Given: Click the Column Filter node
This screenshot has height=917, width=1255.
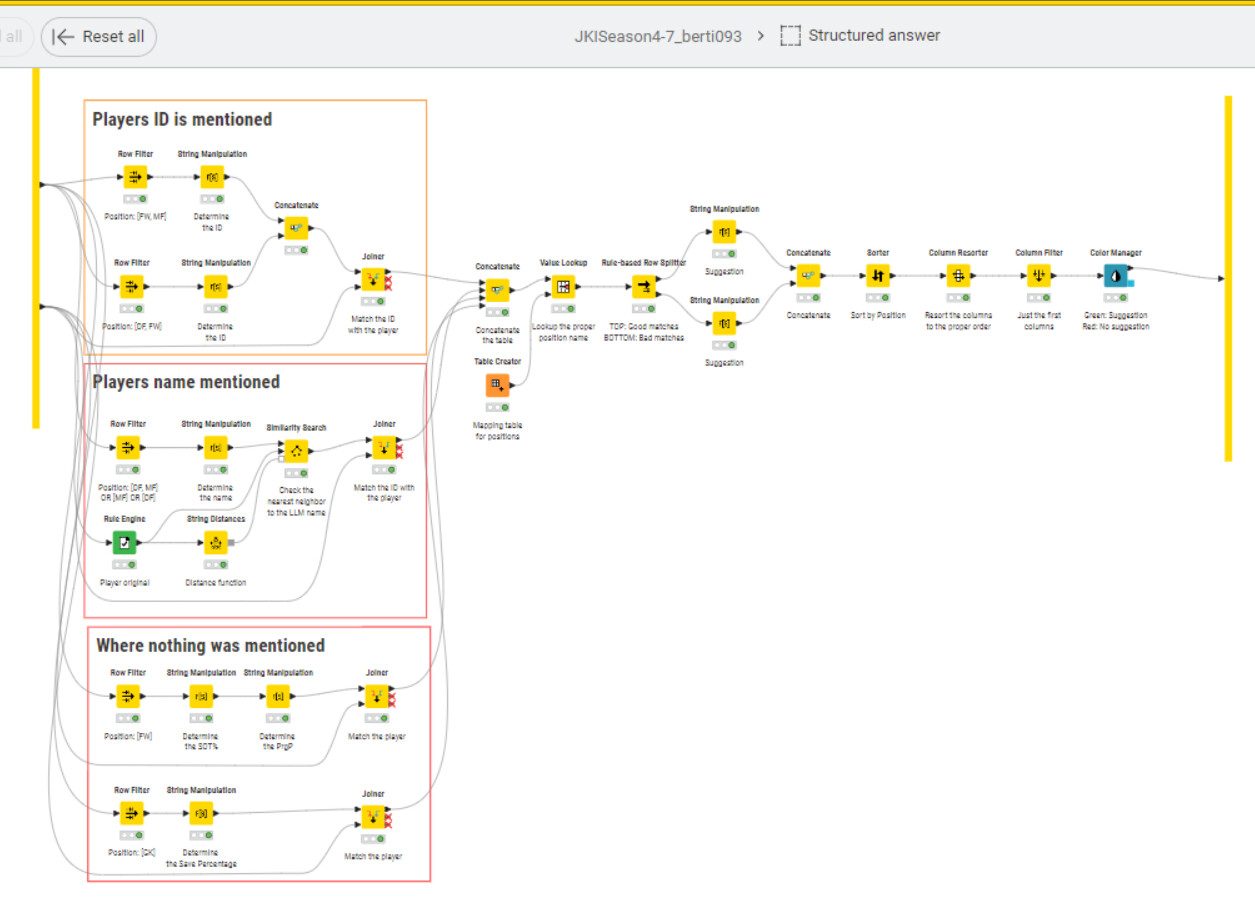Looking at the screenshot, I should [x=1039, y=275].
